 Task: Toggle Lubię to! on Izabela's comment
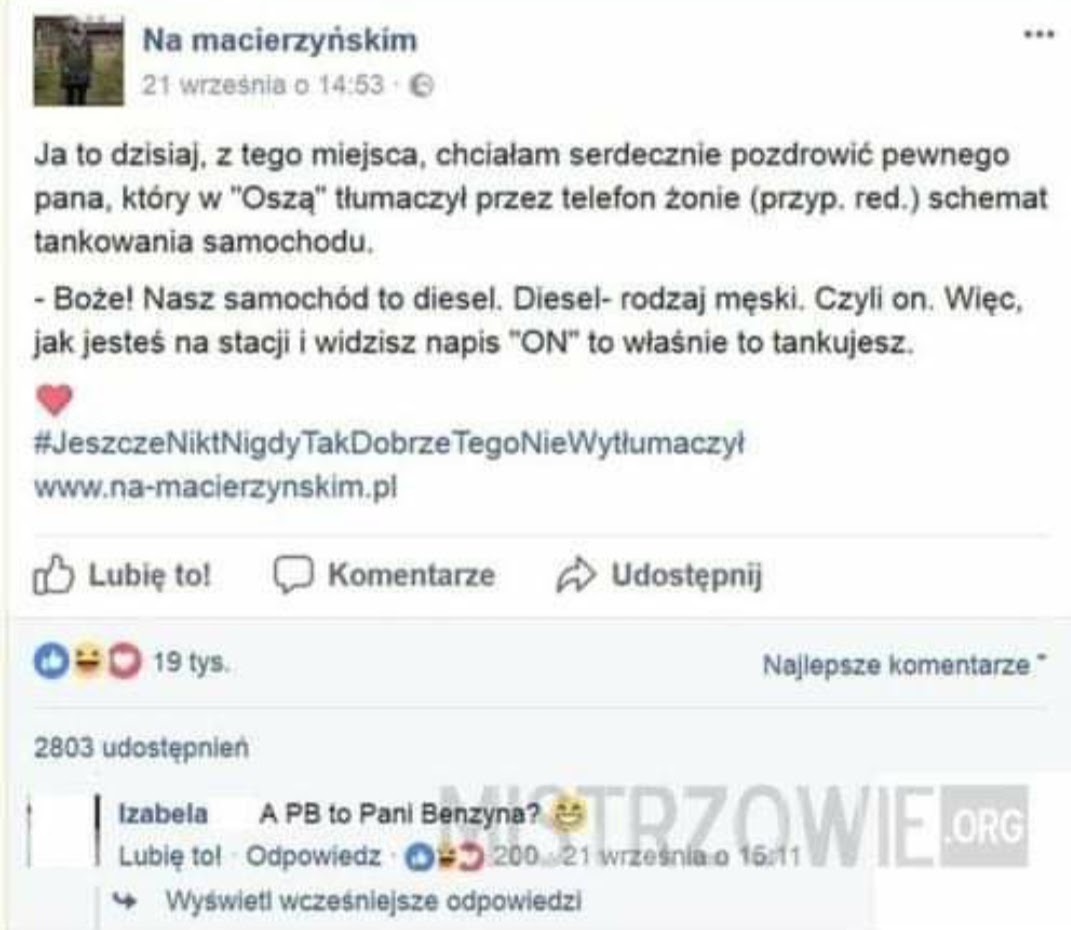(x=170, y=856)
